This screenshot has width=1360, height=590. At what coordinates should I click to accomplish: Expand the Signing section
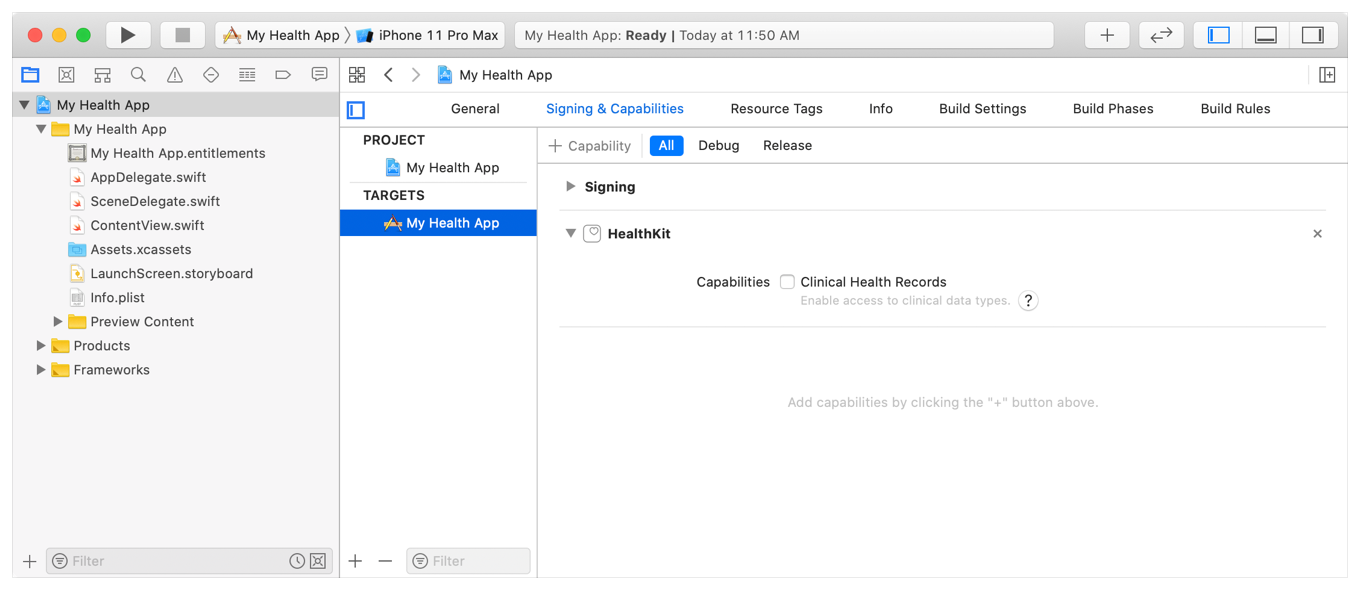click(571, 187)
